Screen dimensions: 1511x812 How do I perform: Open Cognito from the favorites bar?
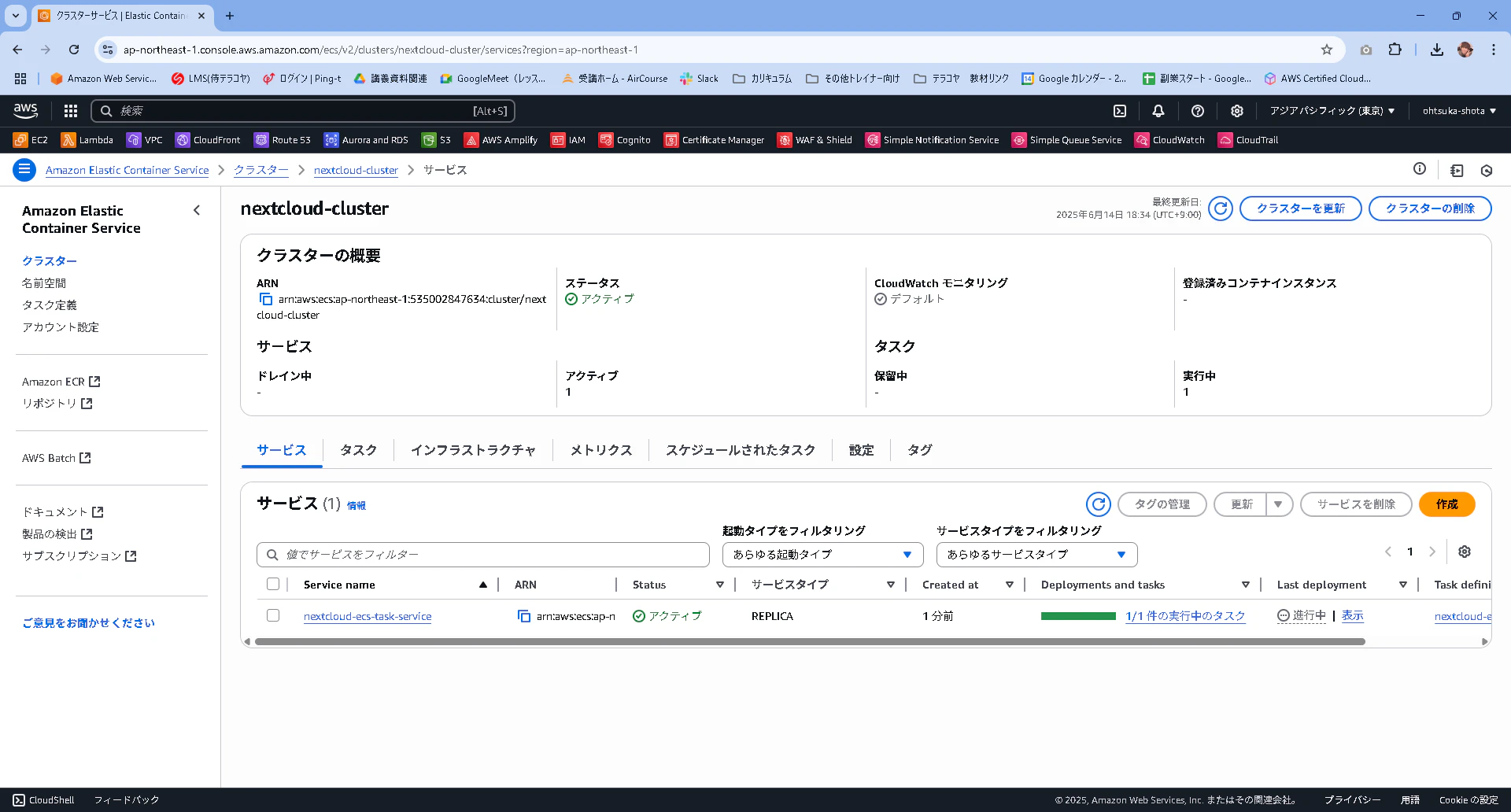click(x=625, y=140)
